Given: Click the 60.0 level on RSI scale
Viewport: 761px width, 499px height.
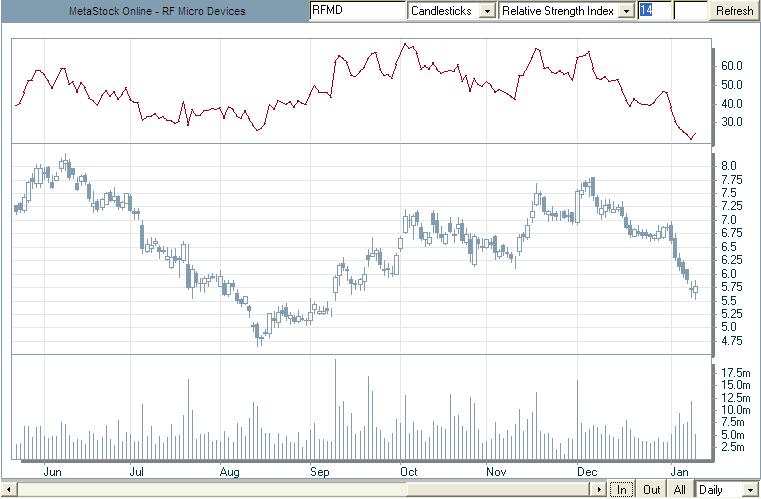Looking at the screenshot, I should 732,66.
